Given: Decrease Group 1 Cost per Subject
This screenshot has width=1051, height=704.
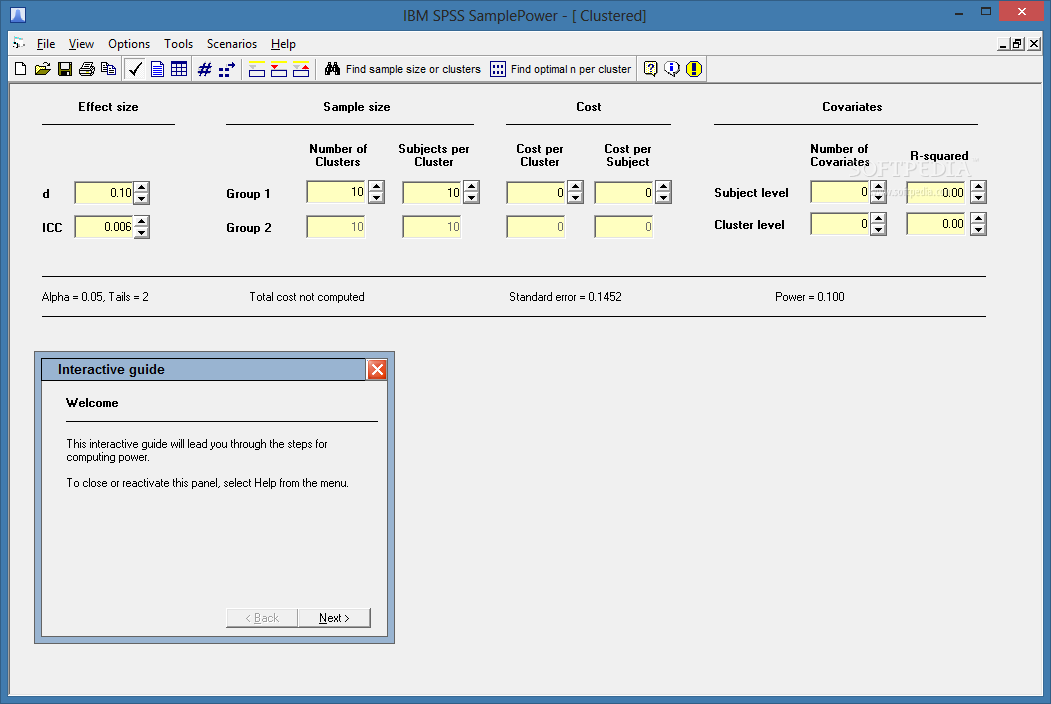Looking at the screenshot, I should tap(663, 198).
